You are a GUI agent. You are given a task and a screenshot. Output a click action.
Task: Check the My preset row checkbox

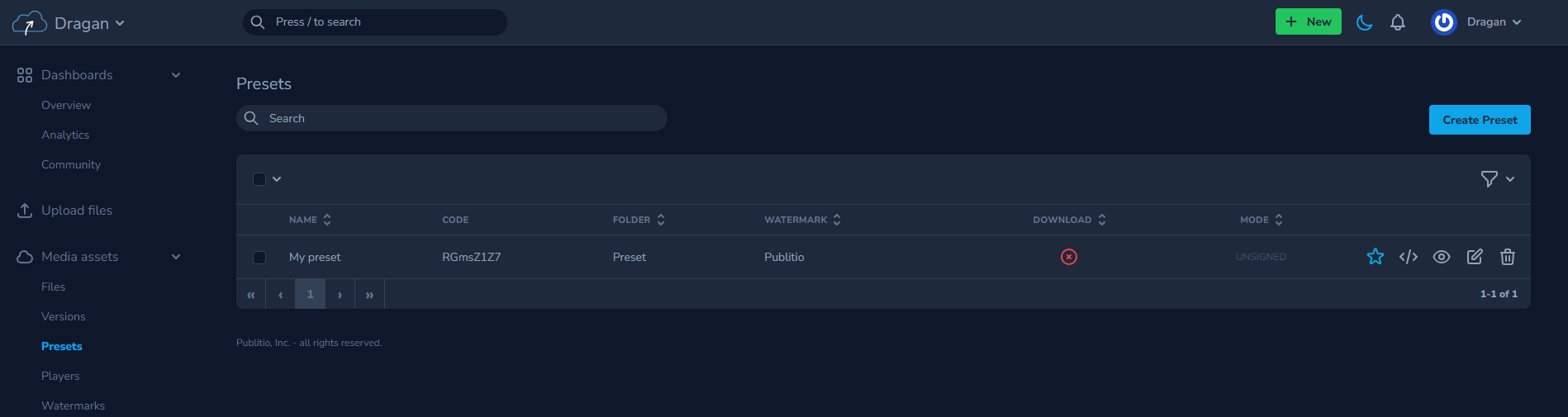click(259, 258)
